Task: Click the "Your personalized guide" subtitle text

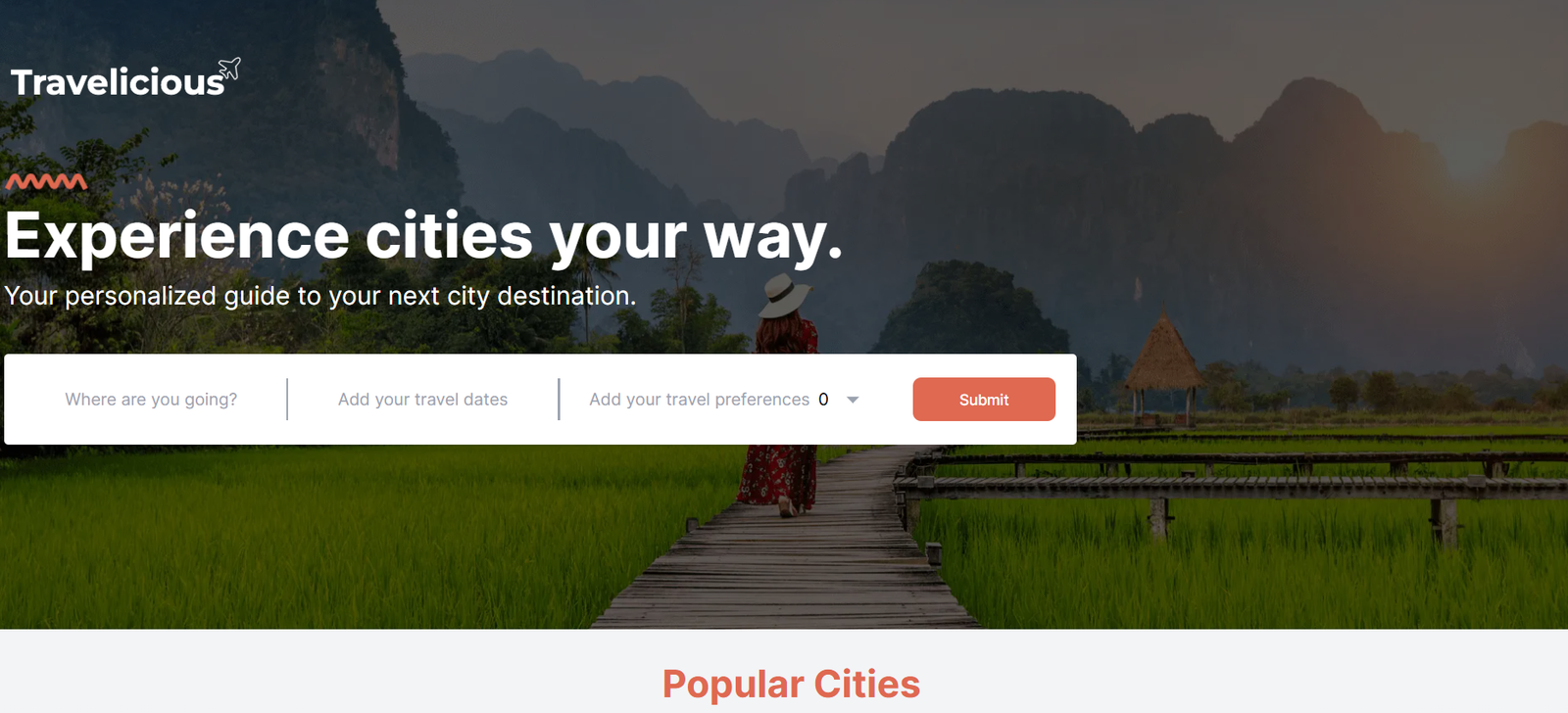Action: tap(319, 296)
